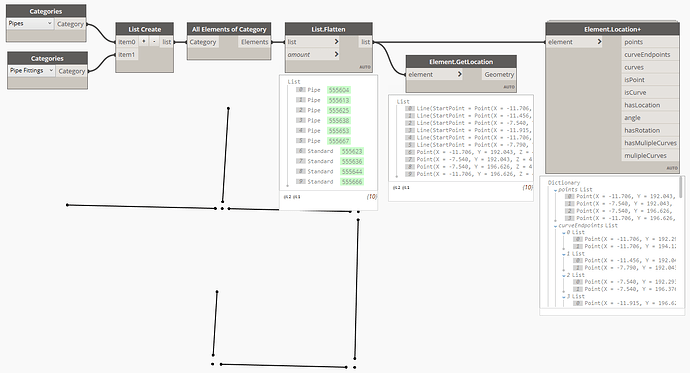Collapse the 0 List under curveEndpoints
690x373 pixels.
(564, 233)
